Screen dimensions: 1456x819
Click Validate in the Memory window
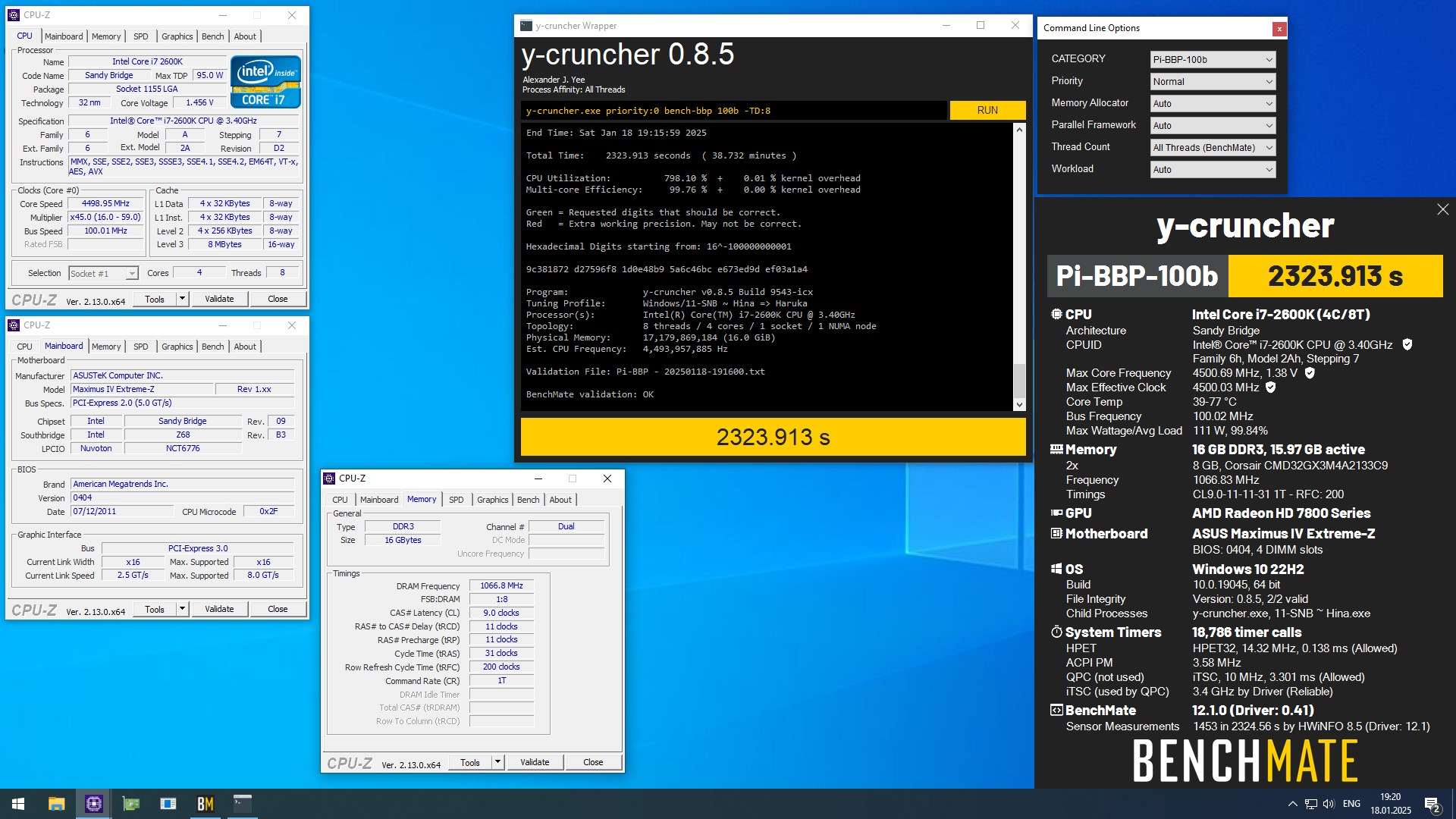coord(535,762)
